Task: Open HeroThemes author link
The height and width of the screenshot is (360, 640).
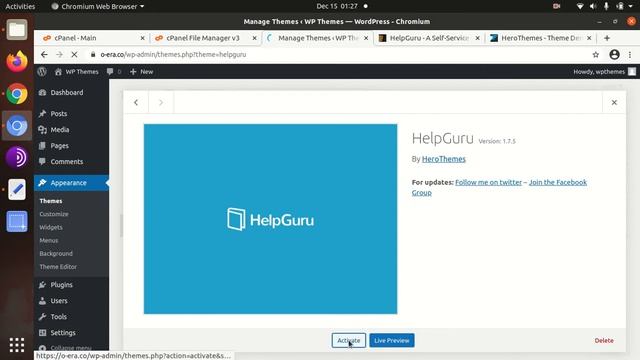Action: click(x=444, y=159)
